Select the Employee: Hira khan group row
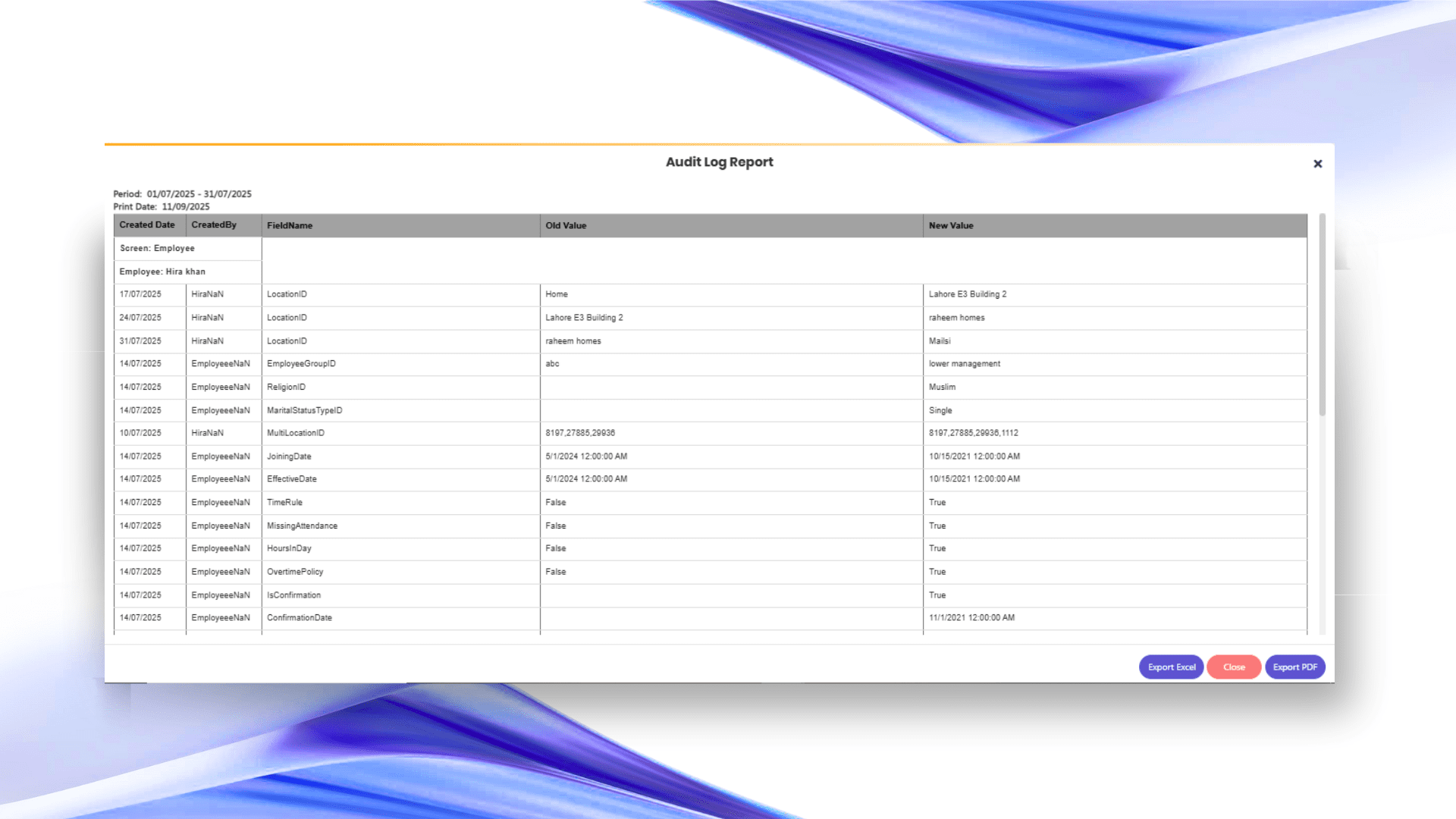 [x=162, y=272]
